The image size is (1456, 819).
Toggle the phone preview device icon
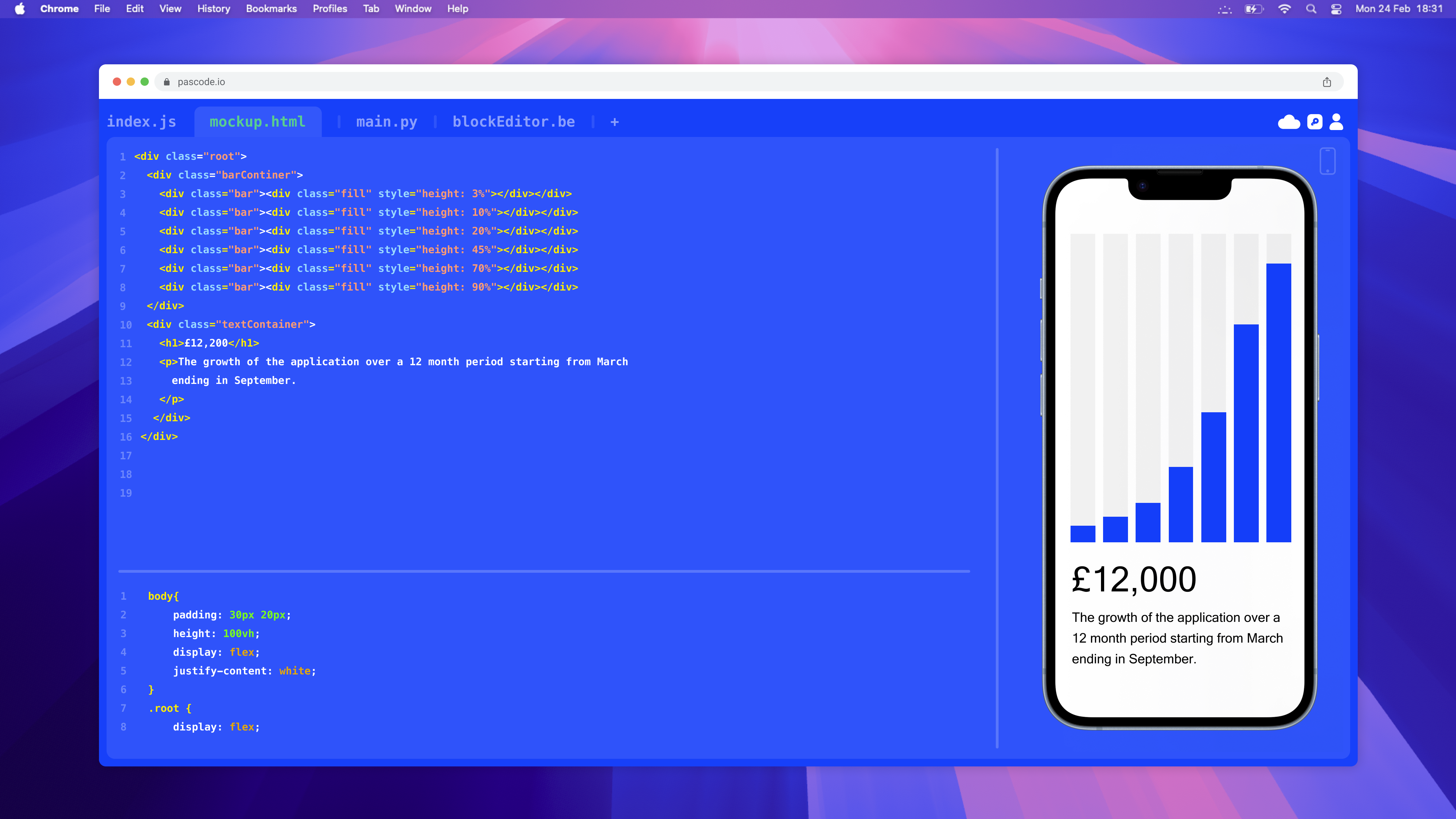point(1327,162)
